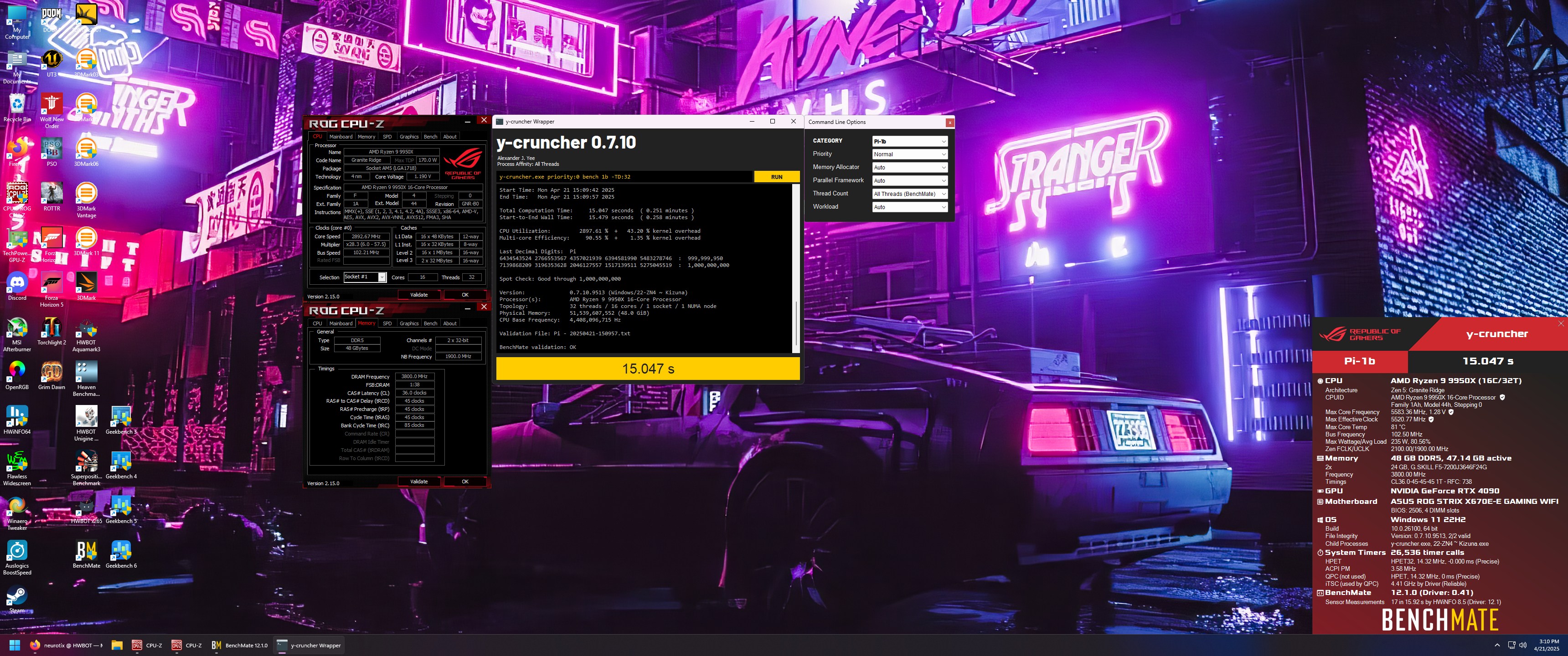Open About tab in lower CPU-Z window
This screenshot has width=1568, height=656.
[x=450, y=324]
